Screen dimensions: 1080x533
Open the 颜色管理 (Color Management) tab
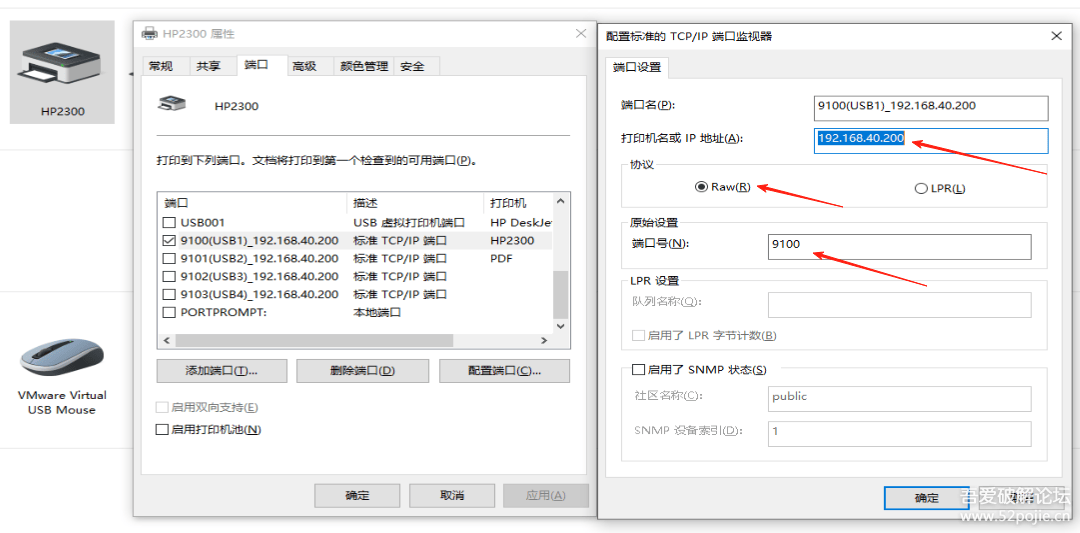click(363, 66)
